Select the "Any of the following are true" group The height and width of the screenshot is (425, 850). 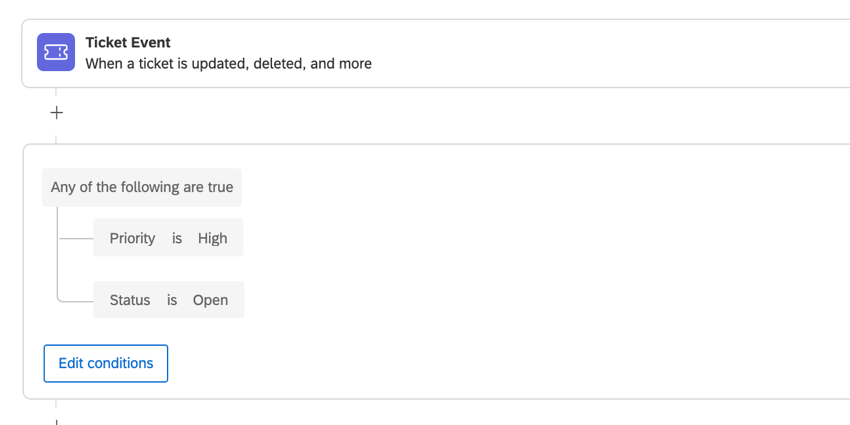[x=142, y=187]
